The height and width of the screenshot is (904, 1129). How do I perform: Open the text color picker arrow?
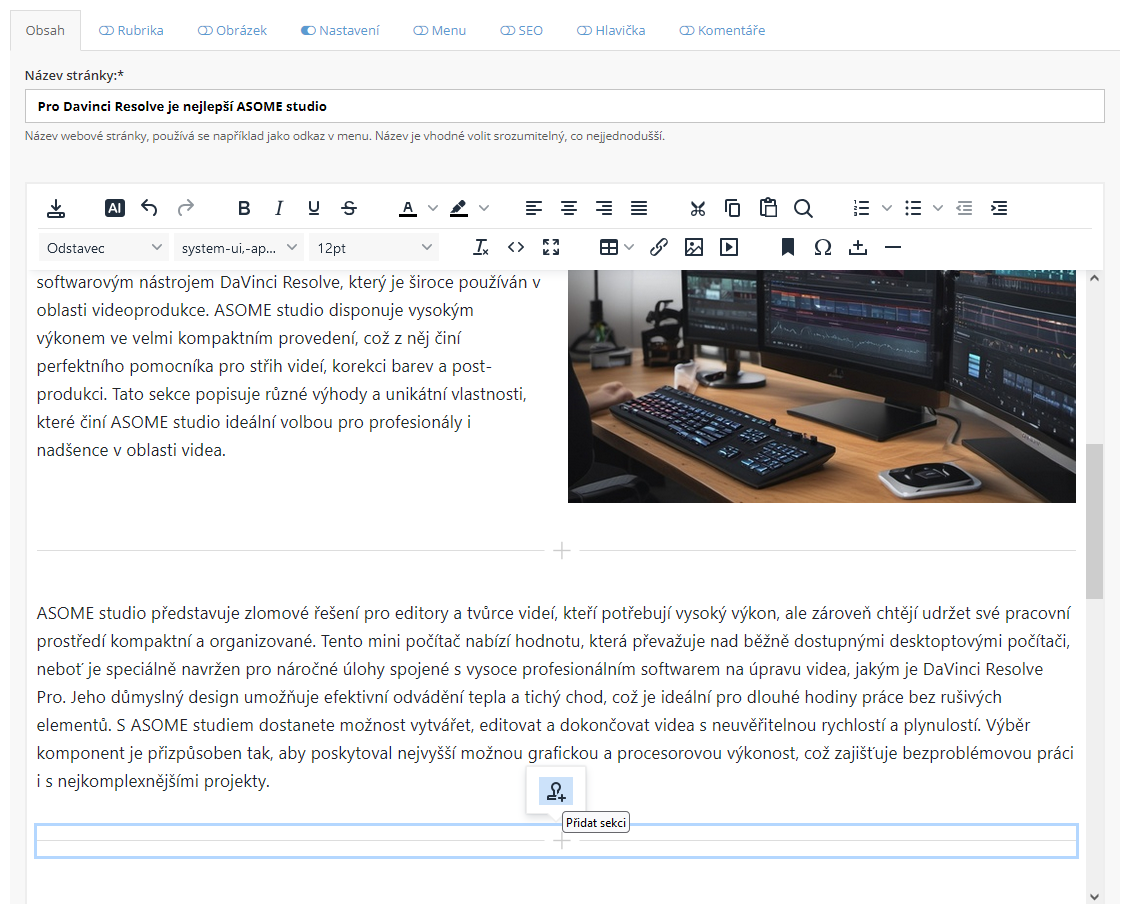433,208
